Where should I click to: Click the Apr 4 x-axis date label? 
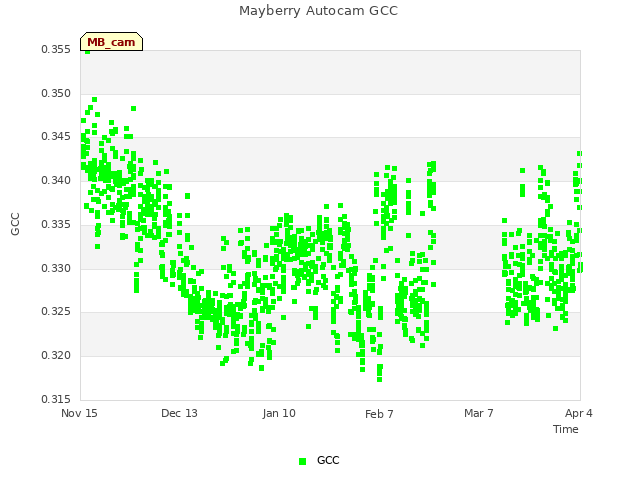coord(579,413)
